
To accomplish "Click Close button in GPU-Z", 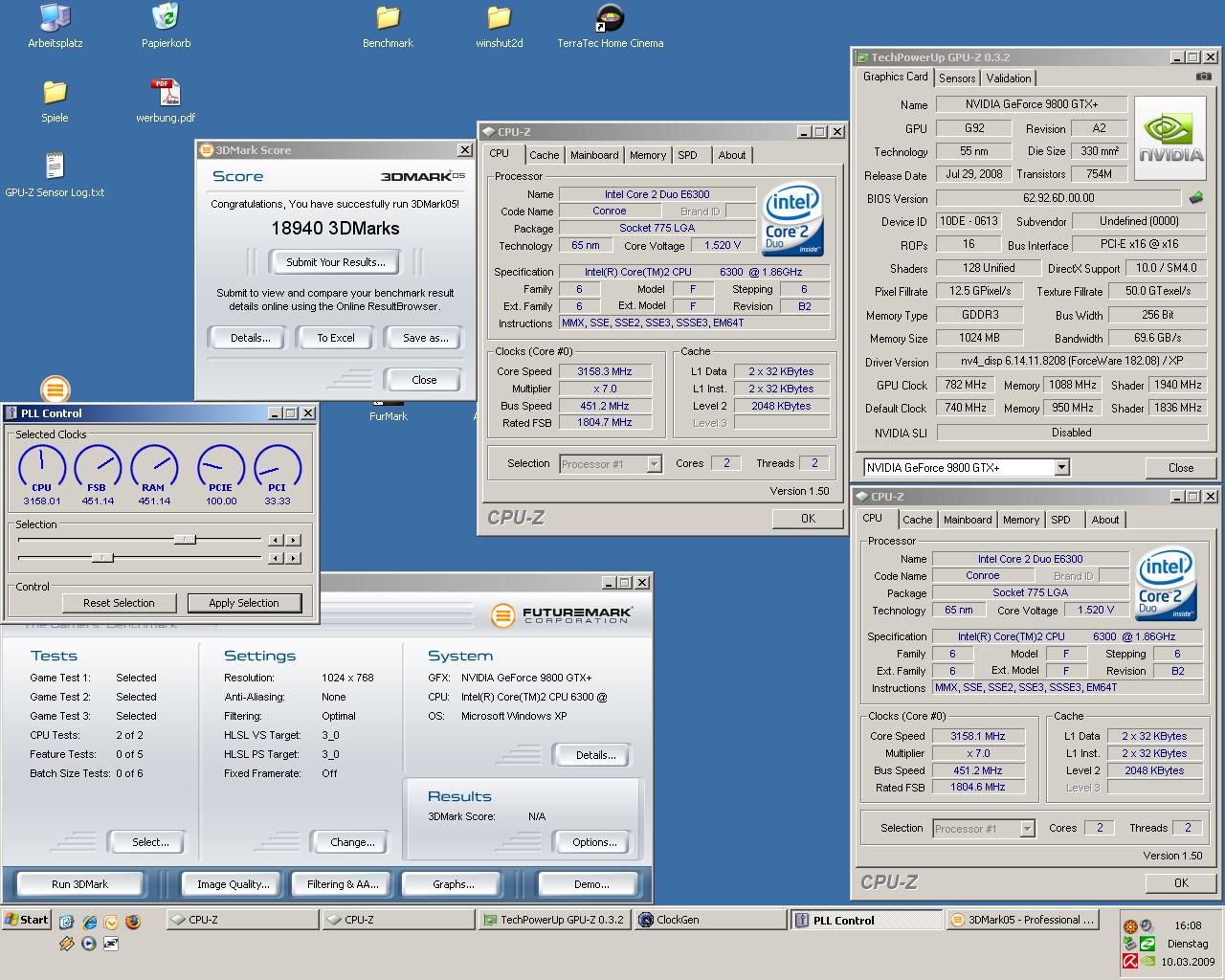I will coord(1180,468).
